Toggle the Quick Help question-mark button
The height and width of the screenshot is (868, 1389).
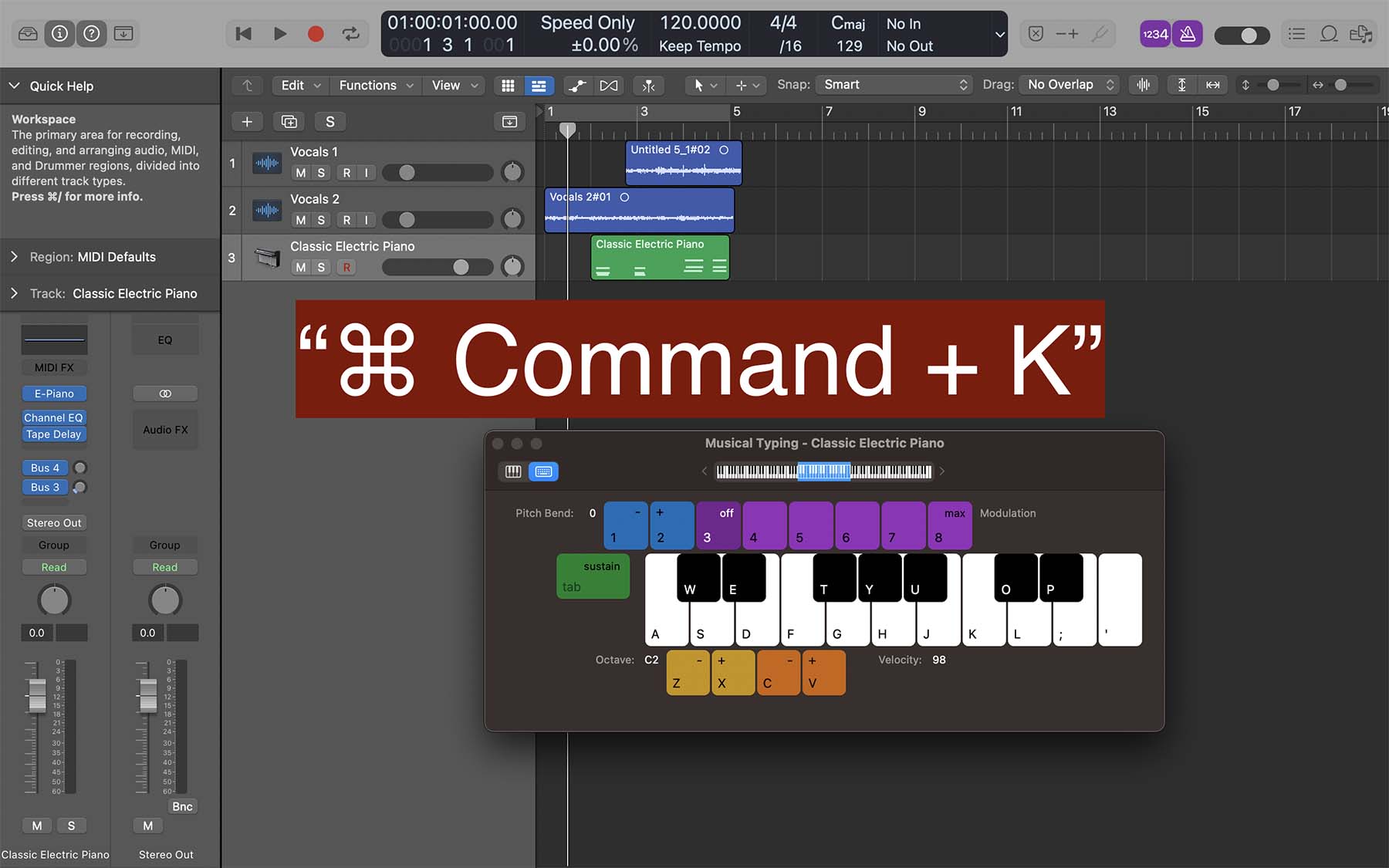coord(91,34)
